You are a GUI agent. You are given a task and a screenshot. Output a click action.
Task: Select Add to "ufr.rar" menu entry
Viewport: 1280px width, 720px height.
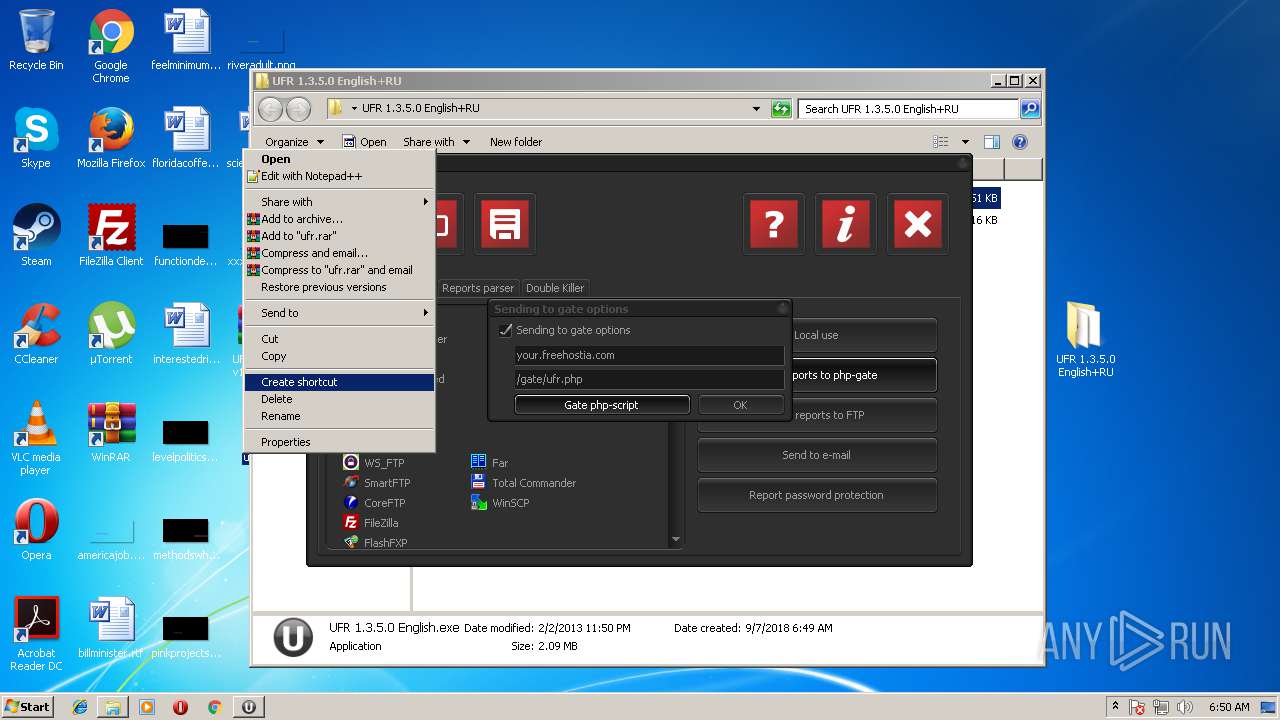pyautogui.click(x=339, y=236)
